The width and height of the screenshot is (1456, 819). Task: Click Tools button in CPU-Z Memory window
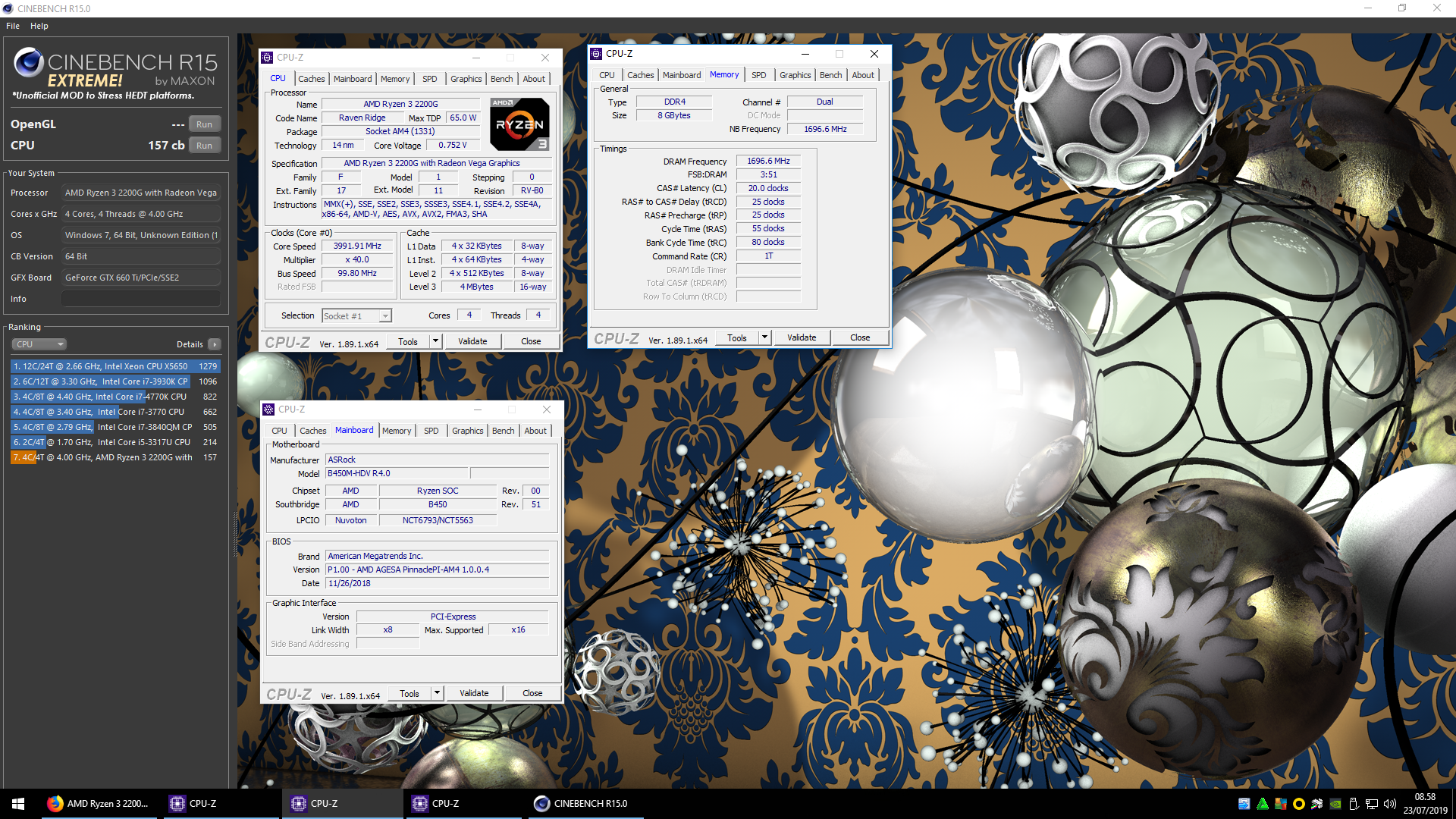tap(737, 337)
